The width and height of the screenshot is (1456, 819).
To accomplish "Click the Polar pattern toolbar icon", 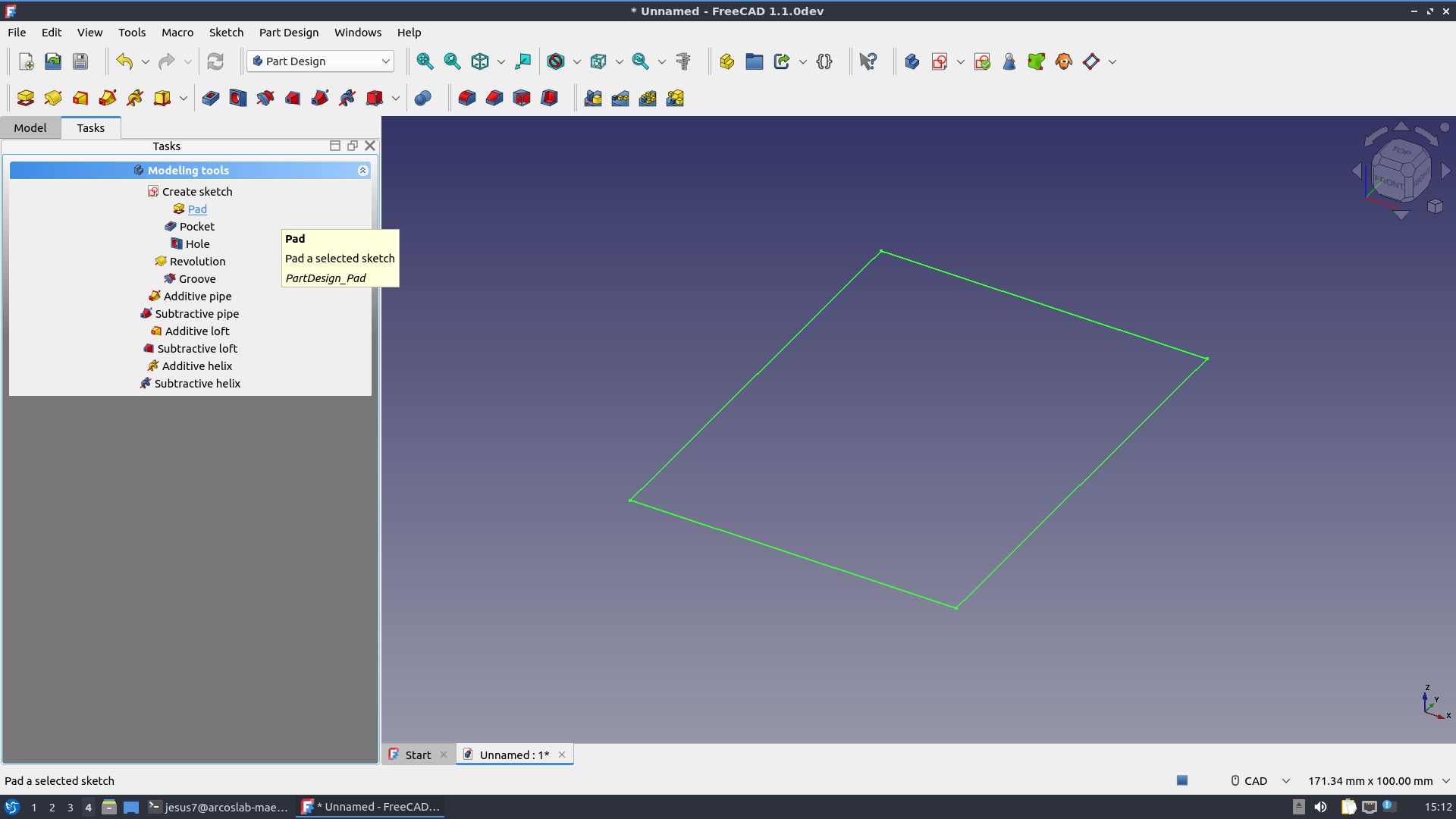I will (648, 98).
